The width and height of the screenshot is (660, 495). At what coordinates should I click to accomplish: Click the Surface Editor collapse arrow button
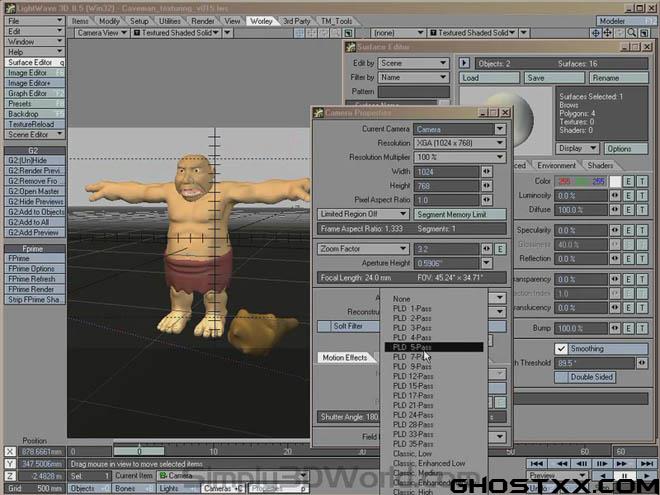(x=464, y=63)
